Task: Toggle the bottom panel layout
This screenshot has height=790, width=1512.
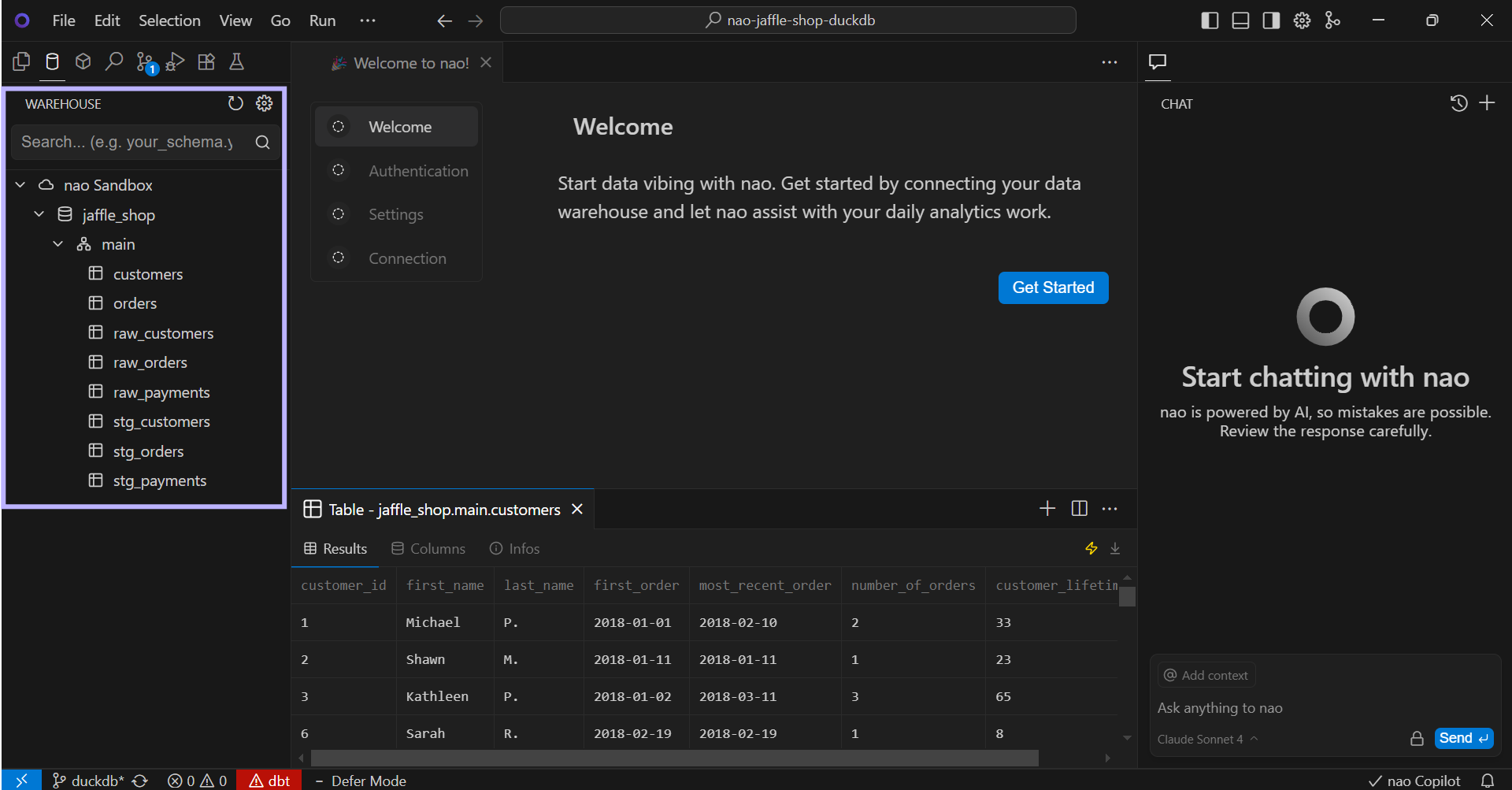Action: pyautogui.click(x=1240, y=20)
